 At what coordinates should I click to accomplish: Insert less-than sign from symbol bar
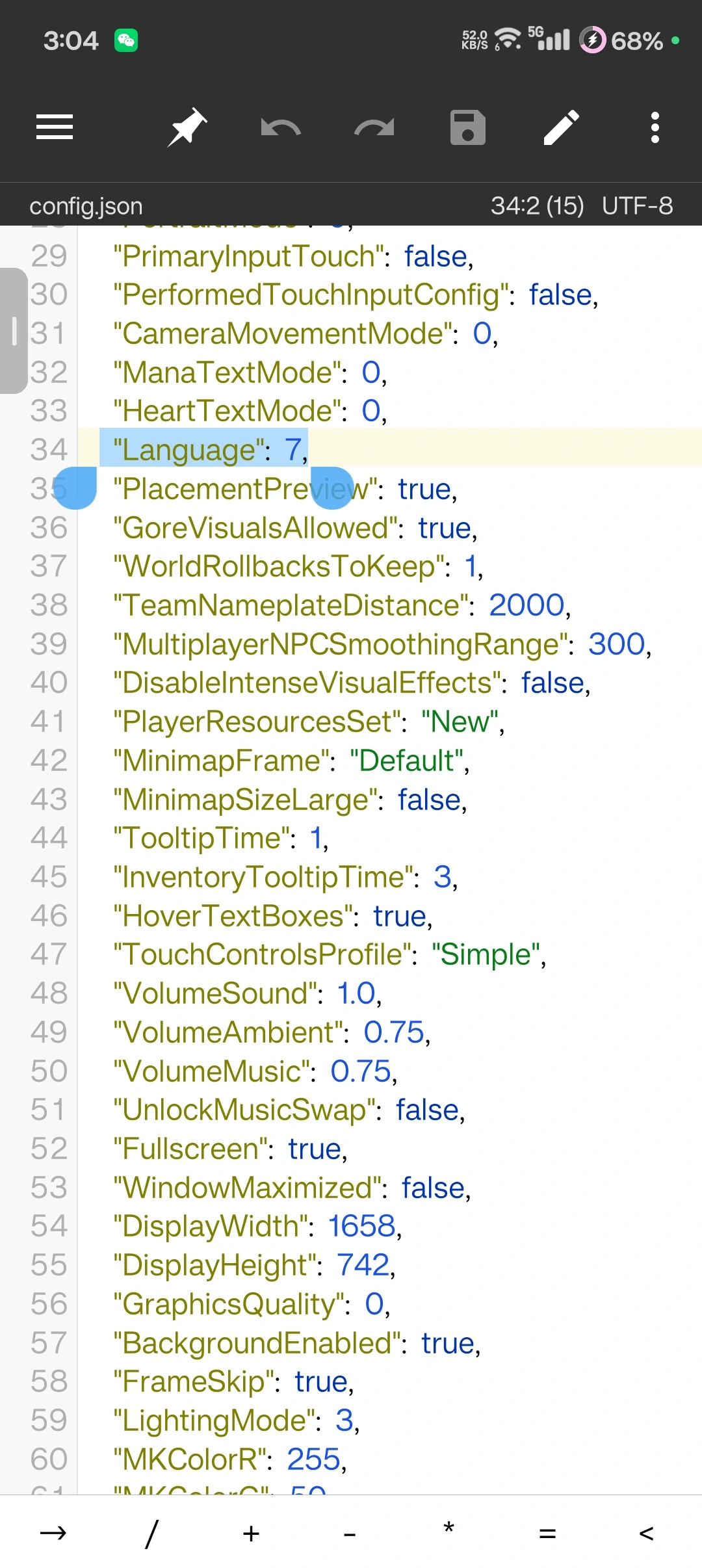click(x=646, y=1533)
